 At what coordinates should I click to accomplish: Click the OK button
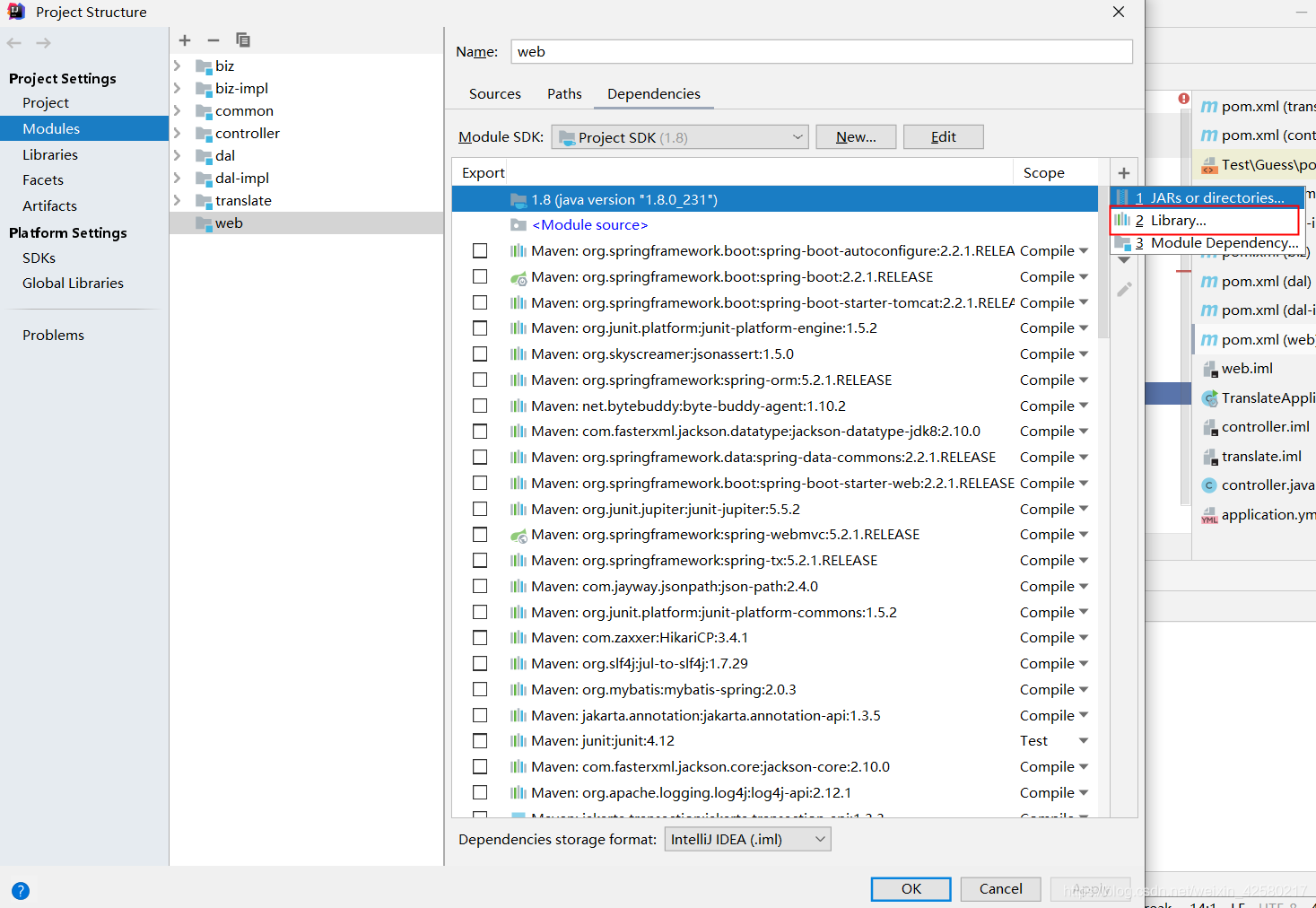pos(911,889)
